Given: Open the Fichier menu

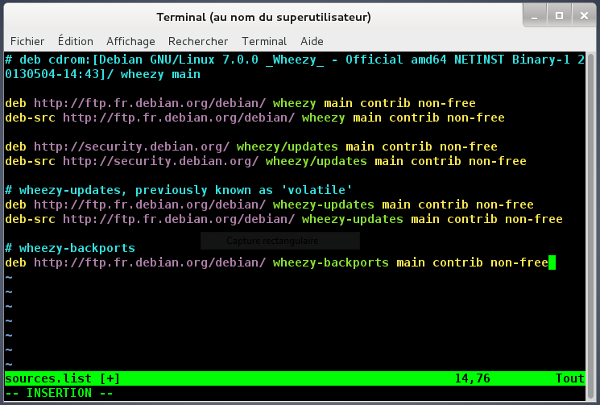Looking at the screenshot, I should 27,41.
